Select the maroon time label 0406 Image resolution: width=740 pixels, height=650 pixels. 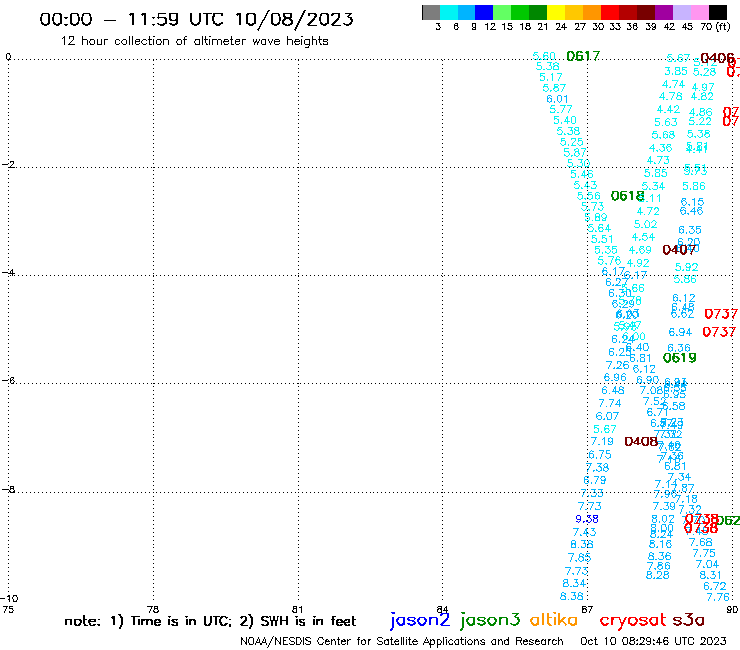(x=717, y=58)
